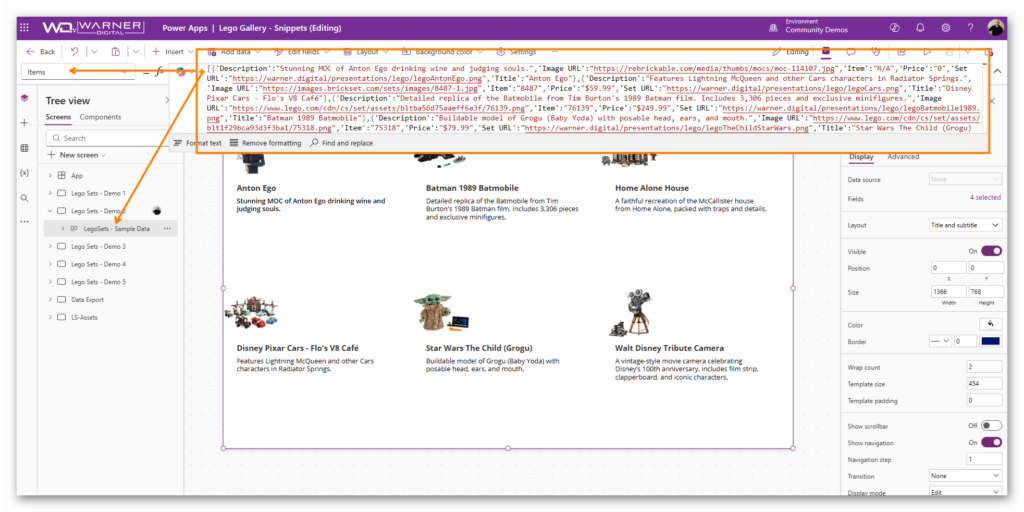Image resolution: width=1024 pixels, height=512 pixels.
Task: Click the dark blue border color swatch
Action: point(991,341)
